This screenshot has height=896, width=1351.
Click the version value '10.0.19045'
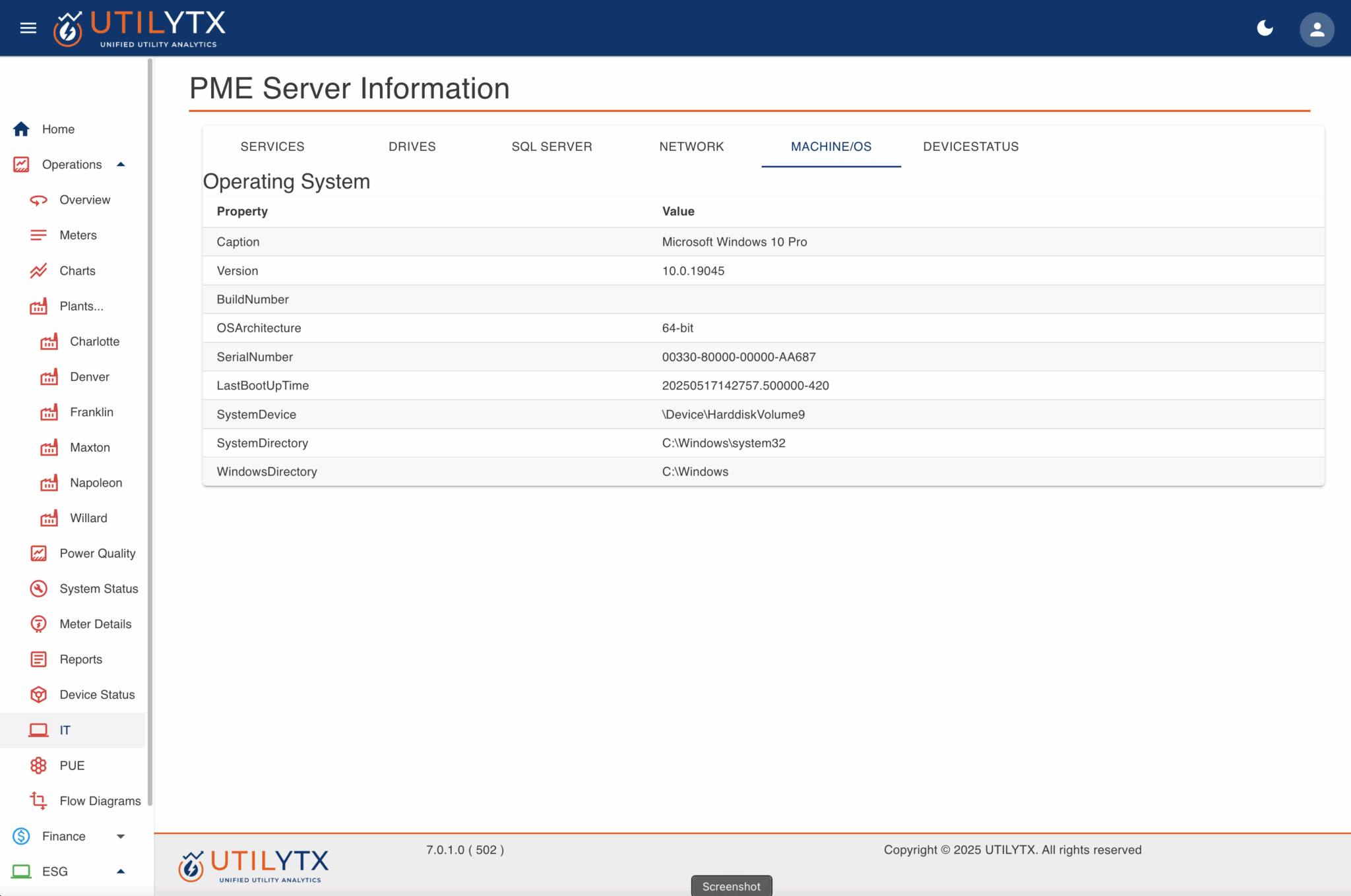tap(693, 271)
